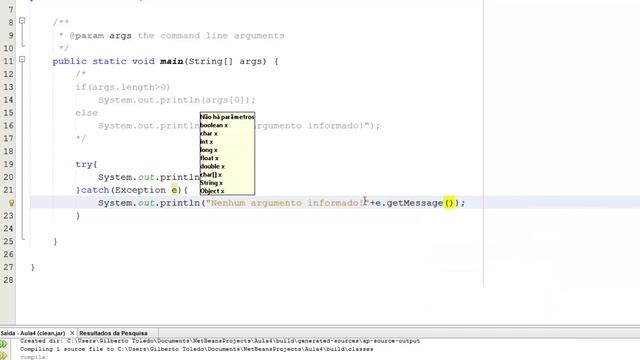
Task: Switch to the Saída - Aula4 (clean,jar) tab
Action: 33,333
